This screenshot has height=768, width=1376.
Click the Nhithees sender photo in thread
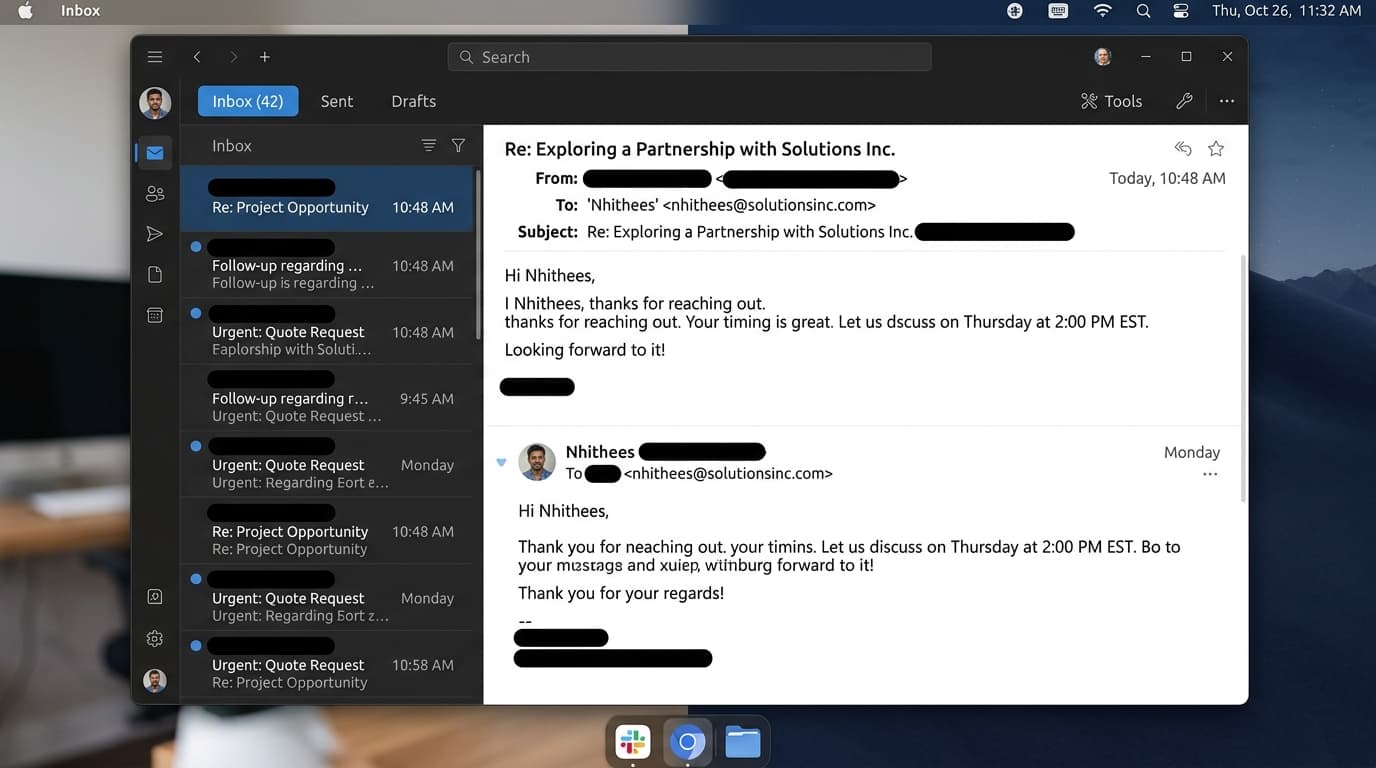tap(537, 462)
